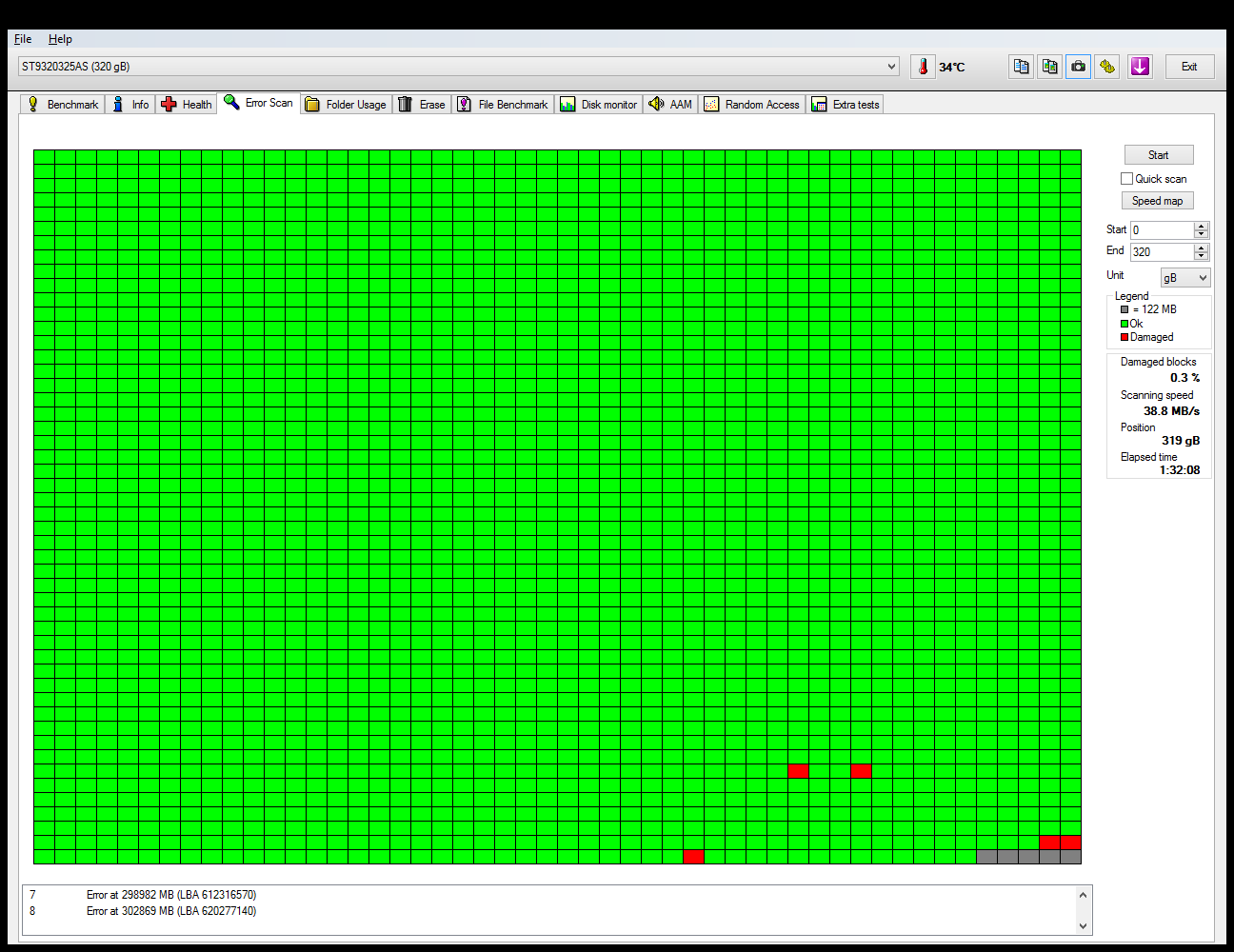1234x952 pixels.
Task: Increase the End value with up arrow
Action: [x=1202, y=248]
